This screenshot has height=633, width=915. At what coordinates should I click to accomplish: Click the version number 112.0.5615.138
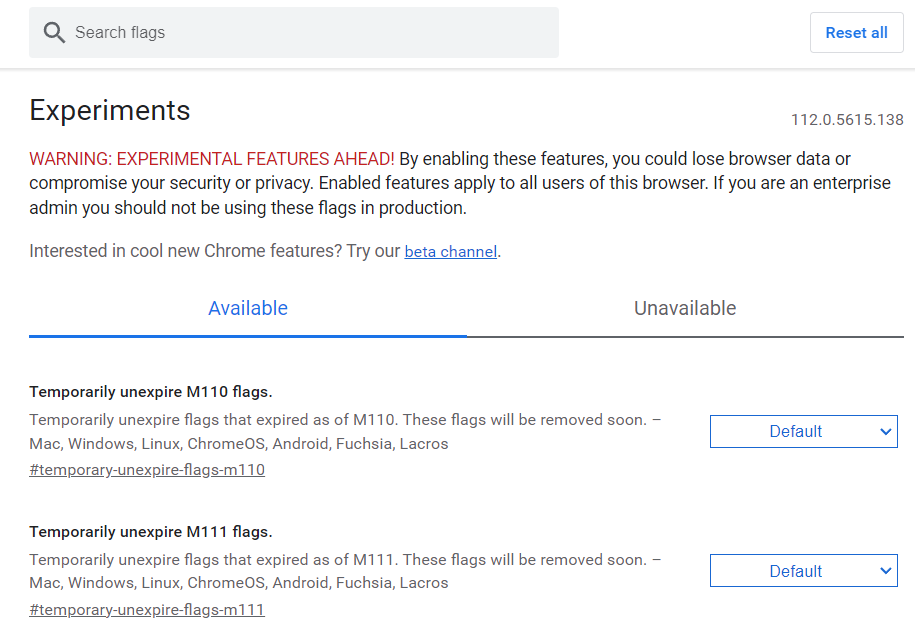tap(847, 120)
